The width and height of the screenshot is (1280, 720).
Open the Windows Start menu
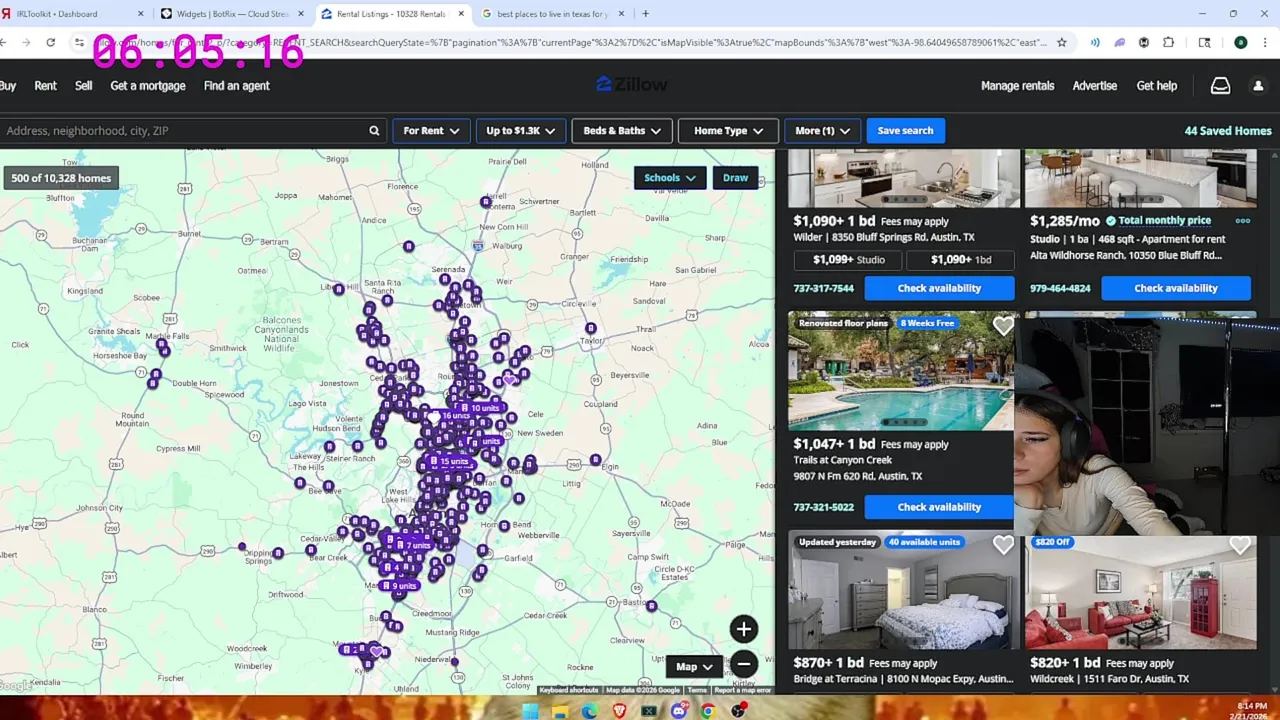[x=530, y=711]
